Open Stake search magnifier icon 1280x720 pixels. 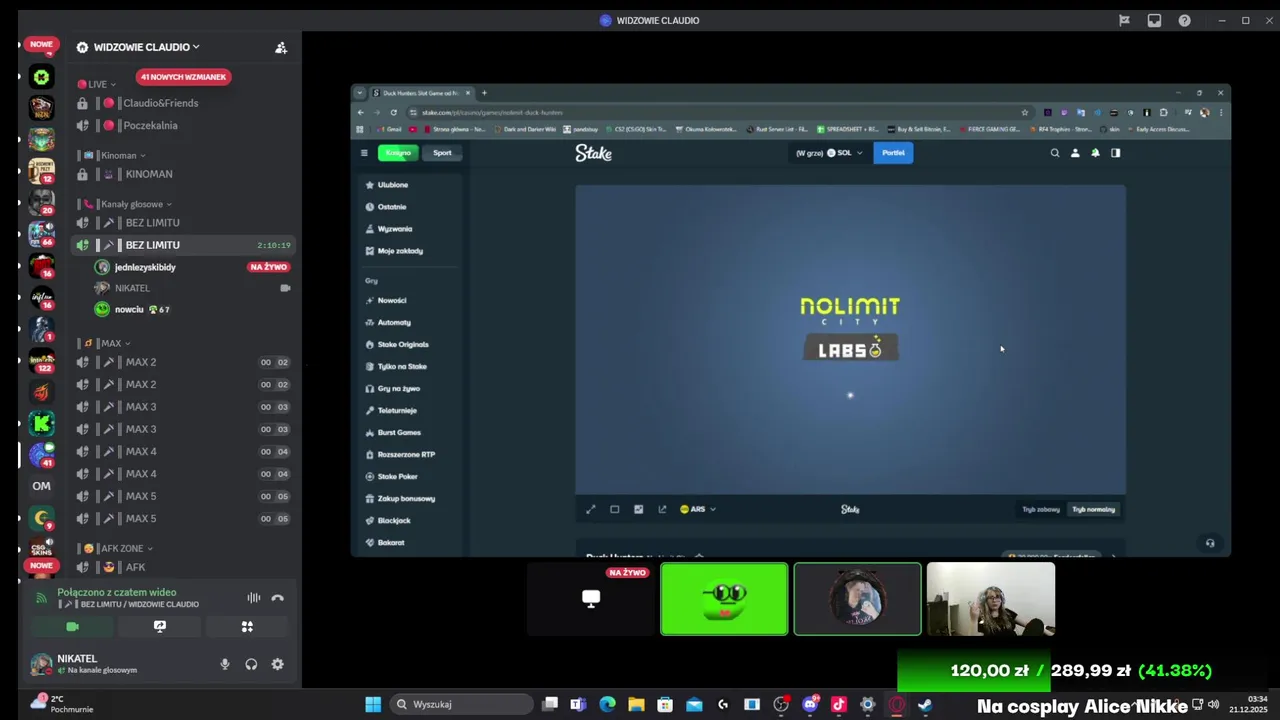click(1054, 153)
